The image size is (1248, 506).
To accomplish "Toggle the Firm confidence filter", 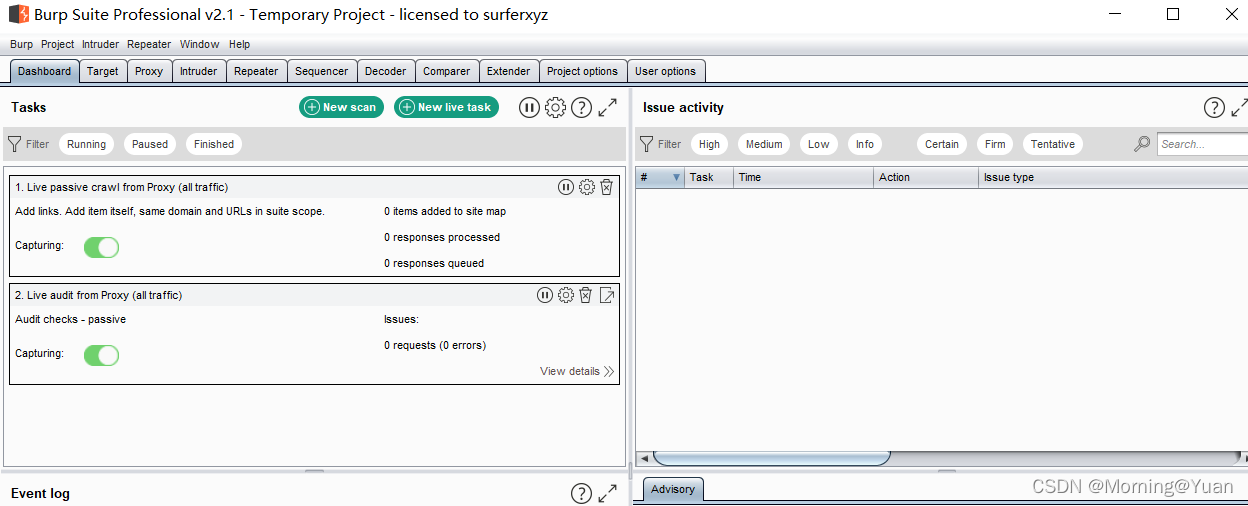I will click(x=995, y=144).
